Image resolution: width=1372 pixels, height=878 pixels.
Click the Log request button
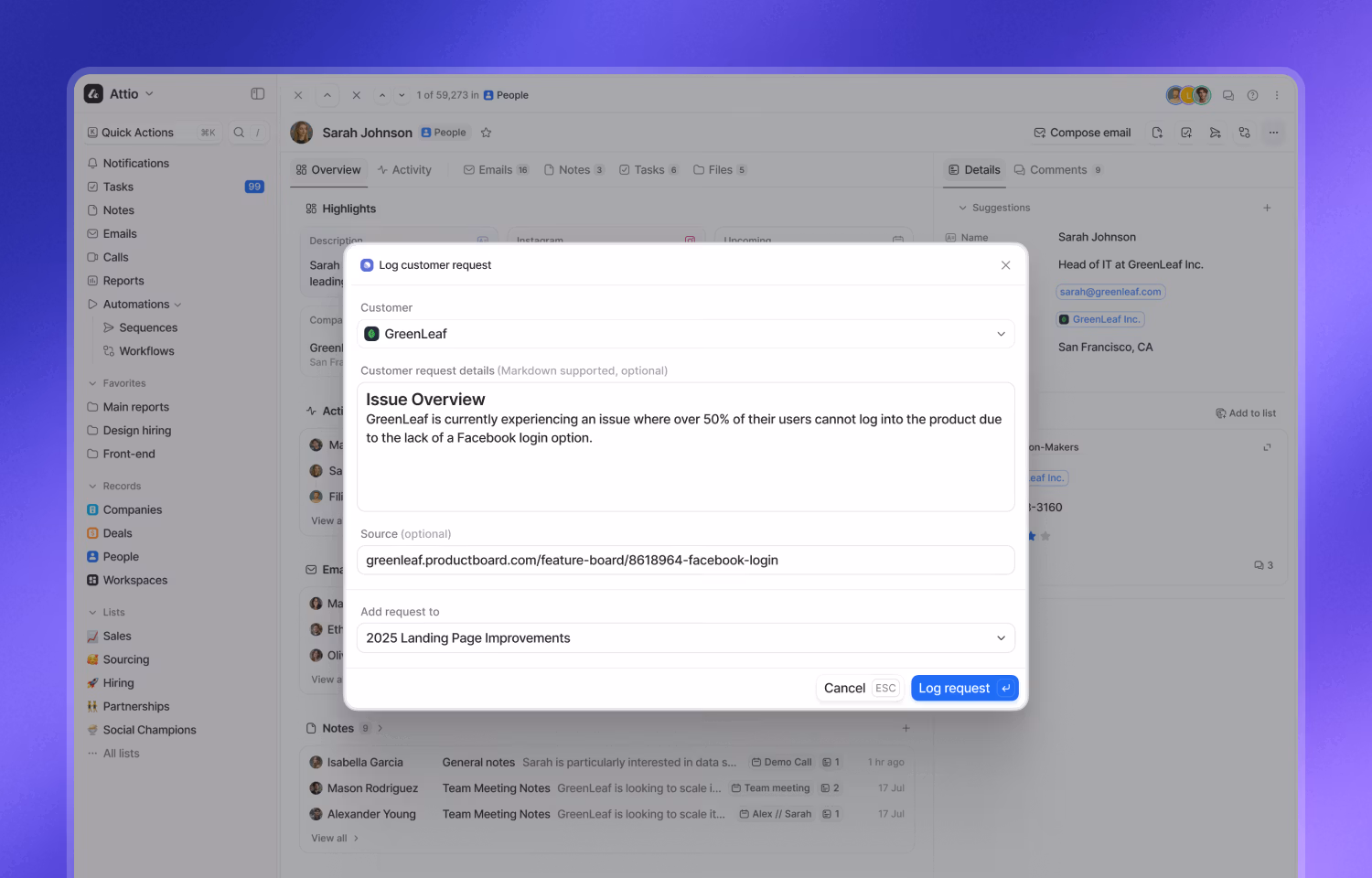click(x=964, y=689)
